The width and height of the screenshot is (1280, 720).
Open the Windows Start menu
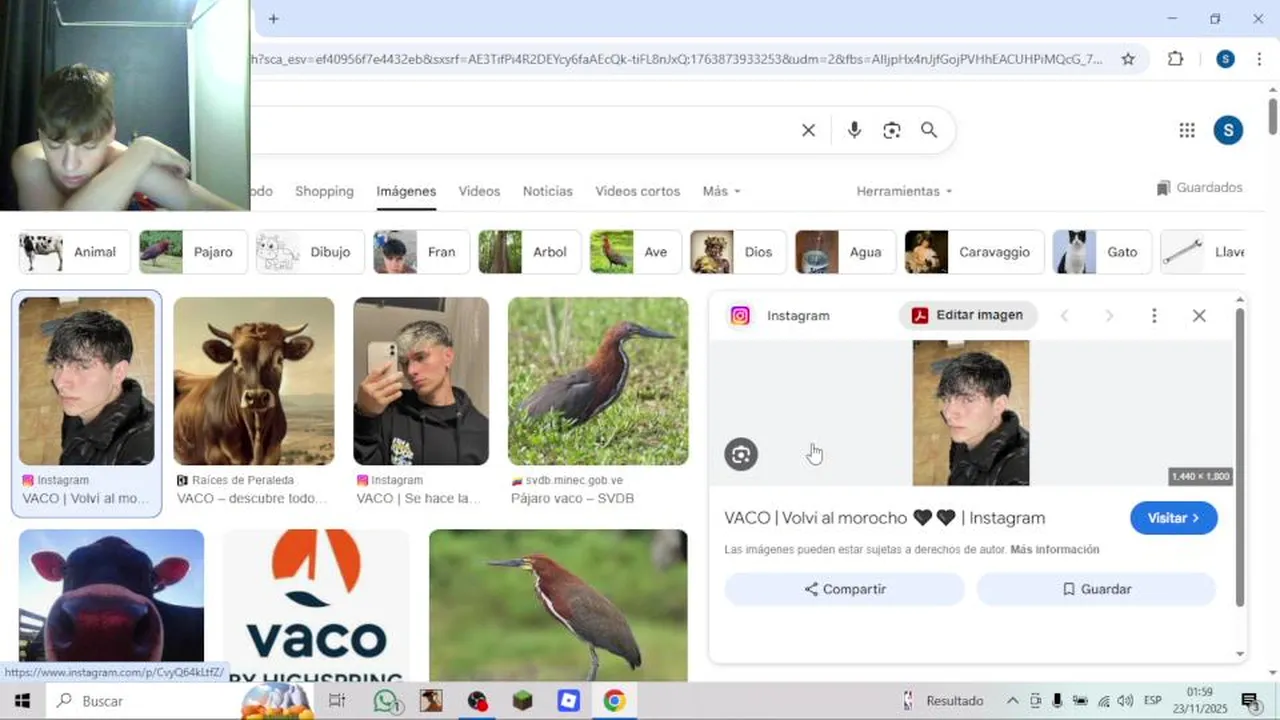point(22,701)
